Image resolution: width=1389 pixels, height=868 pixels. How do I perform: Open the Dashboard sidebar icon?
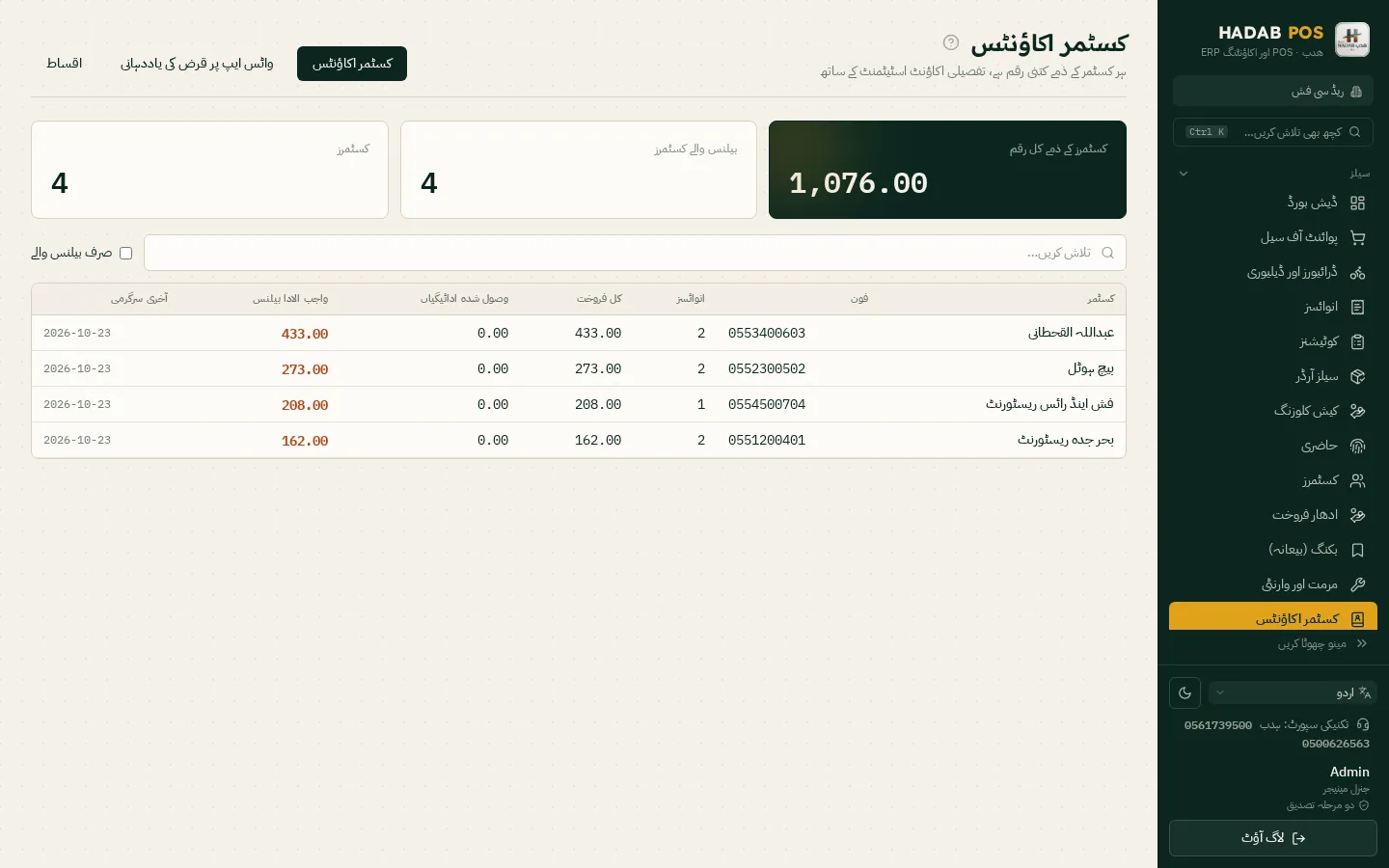[x=1357, y=203]
